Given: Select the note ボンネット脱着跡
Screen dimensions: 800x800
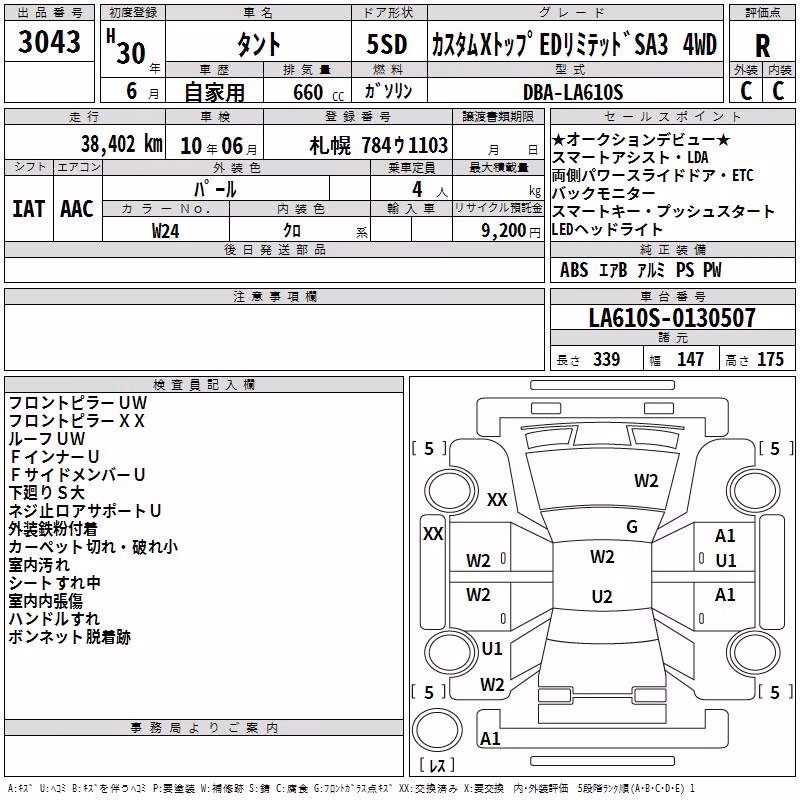Looking at the screenshot, I should tap(70, 637).
